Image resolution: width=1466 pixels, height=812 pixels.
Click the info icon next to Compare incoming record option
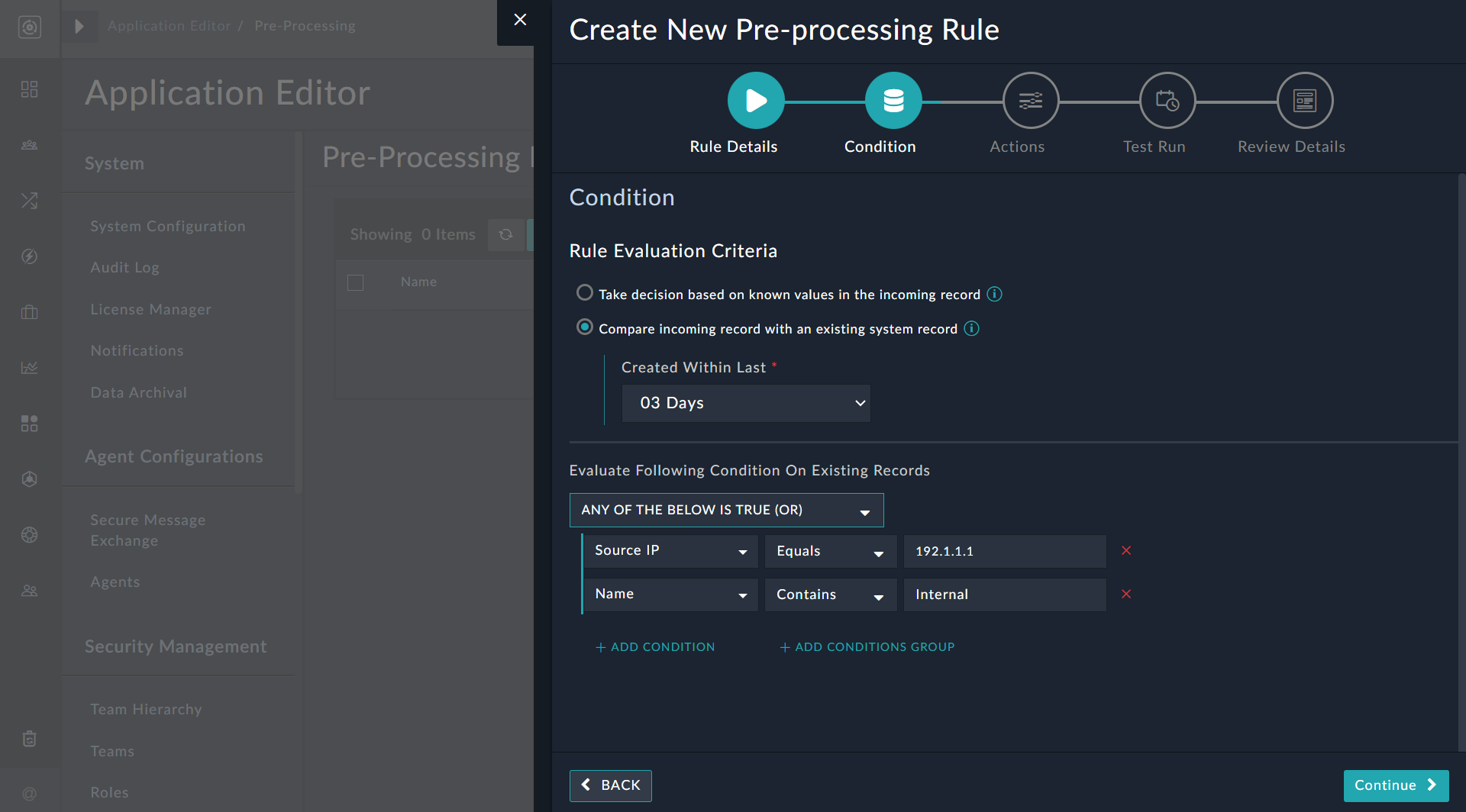coord(971,328)
